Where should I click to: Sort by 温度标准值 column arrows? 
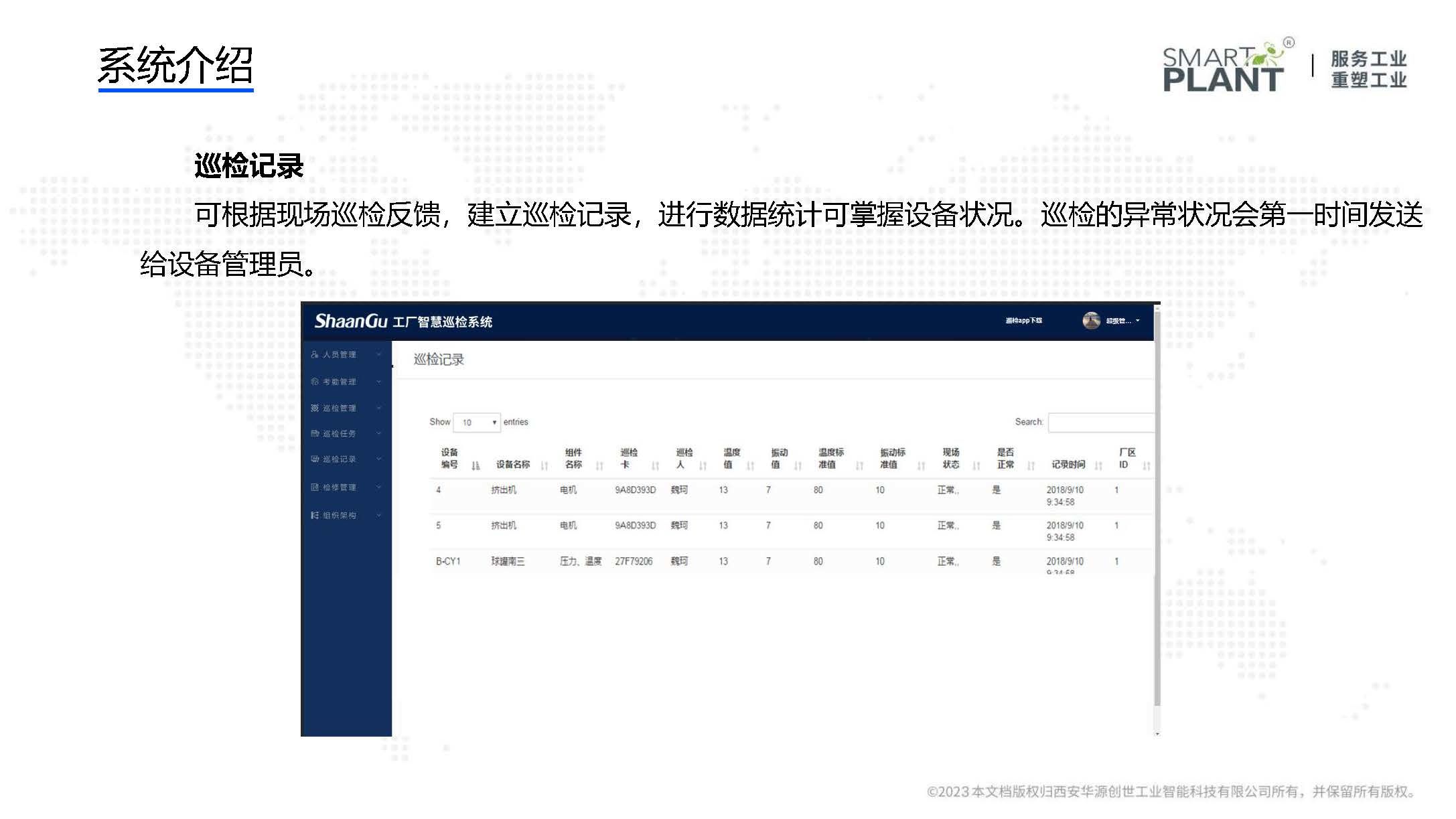pos(859,465)
